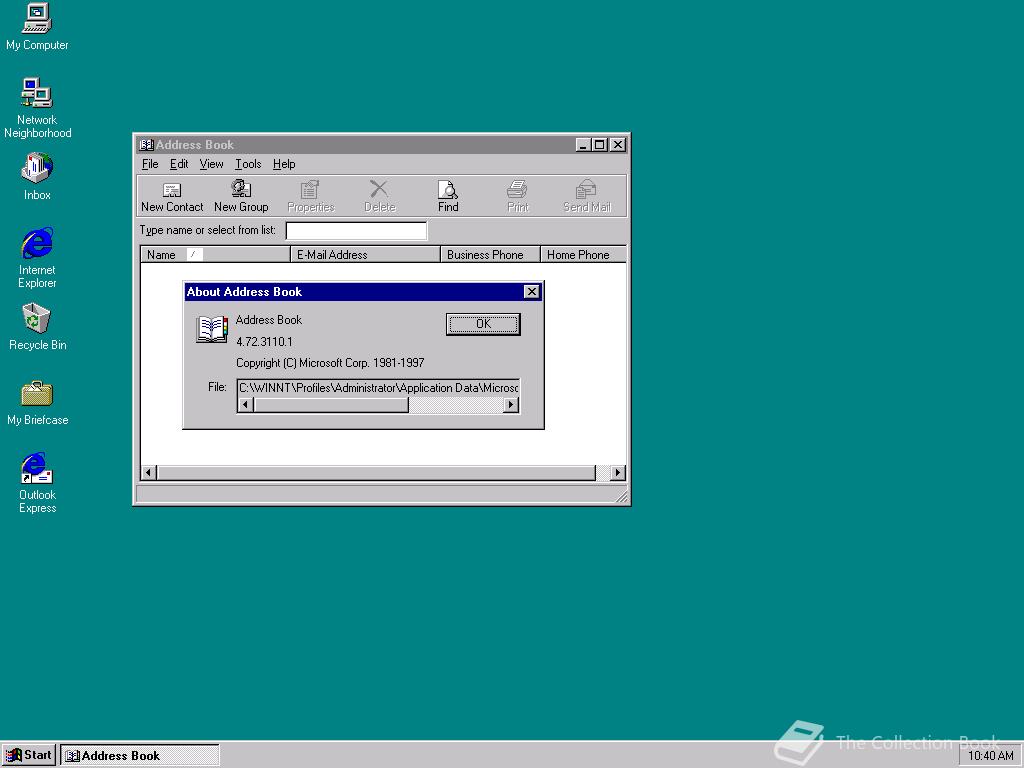This screenshot has width=1024, height=768.
Task: Click the Start button
Action: (29, 755)
